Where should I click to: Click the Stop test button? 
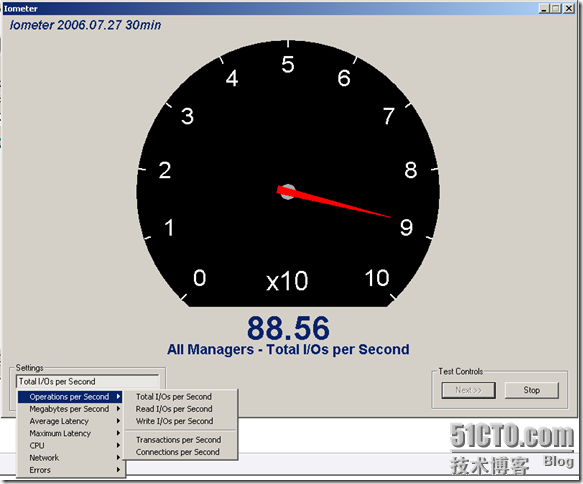click(532, 390)
